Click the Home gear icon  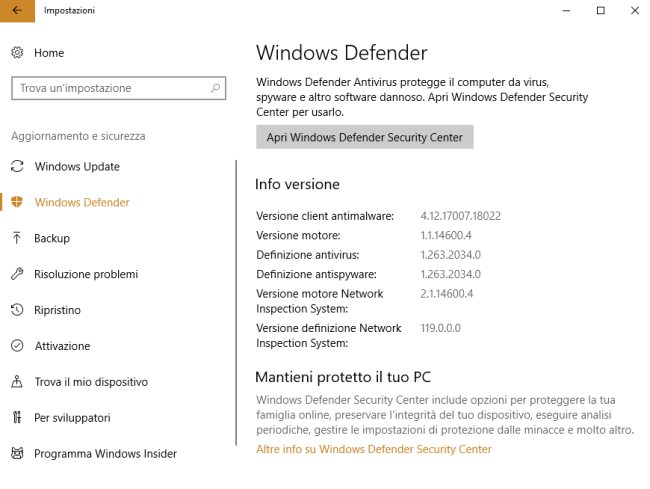pyautogui.click(x=17, y=53)
